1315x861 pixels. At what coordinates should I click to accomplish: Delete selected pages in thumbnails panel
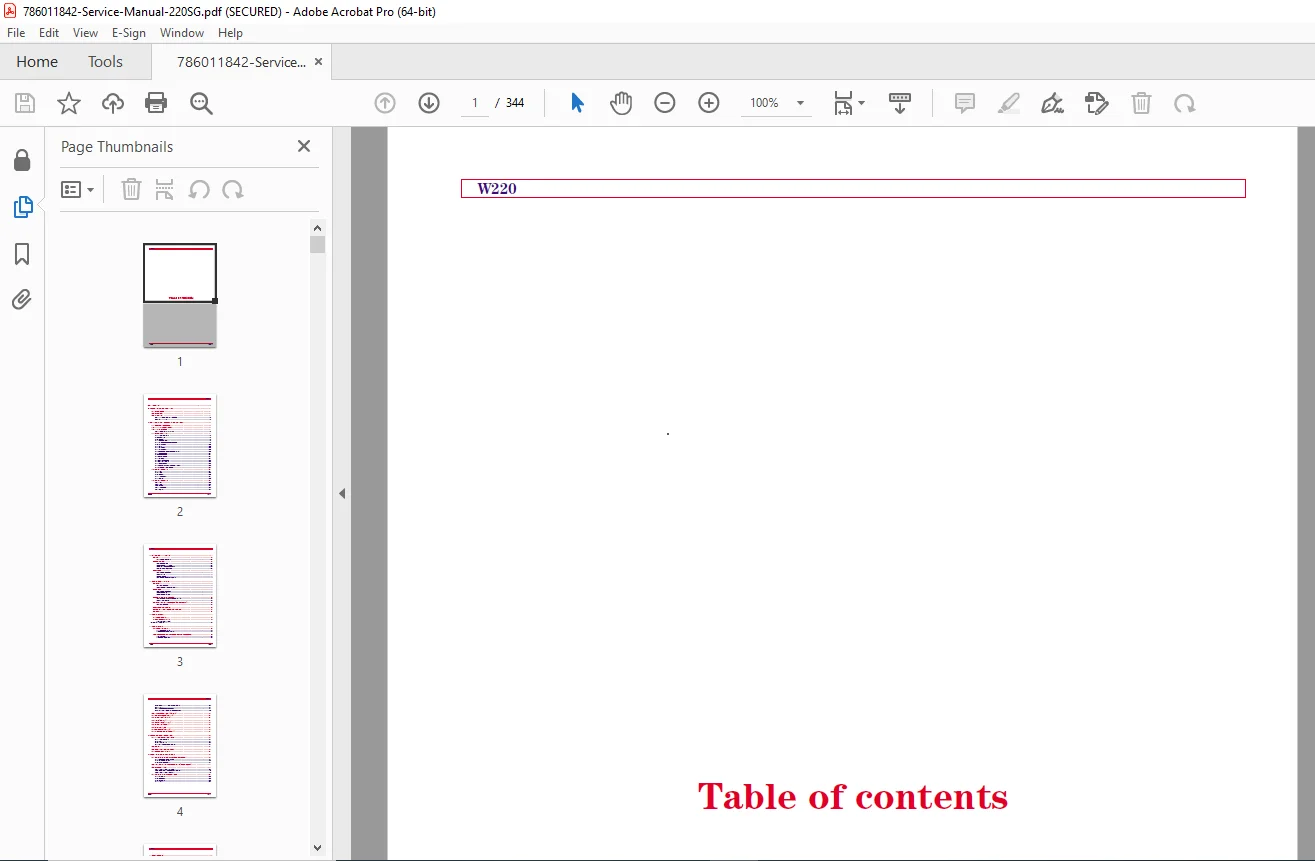click(131, 190)
